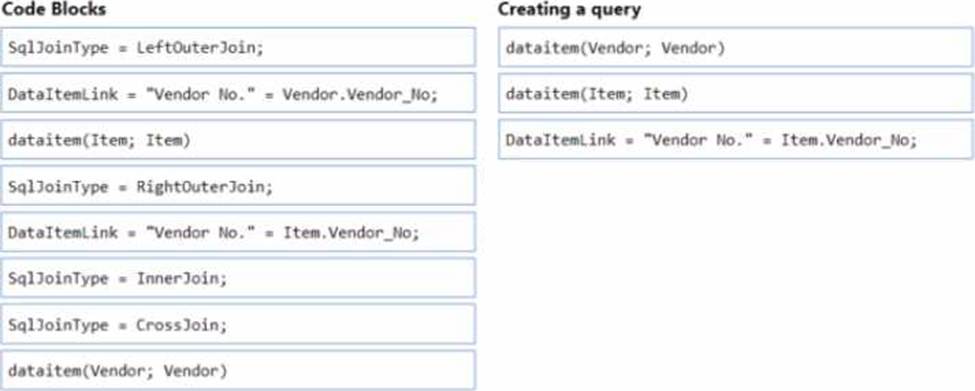Select the SqlJoinType = CrossJoin block
Viewport: 975px width, 391px height.
click(238, 324)
